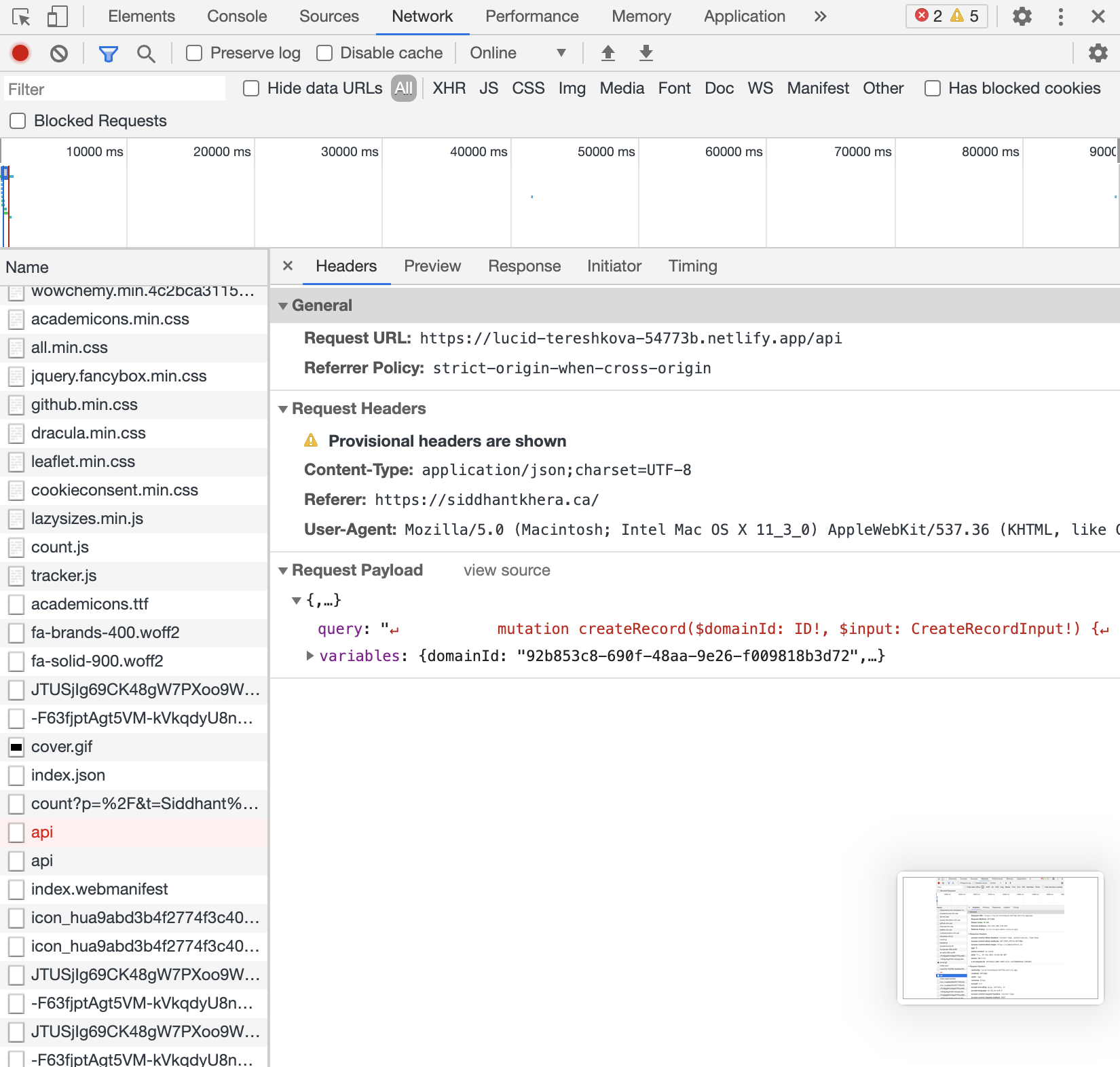Import HAR file
Screen dimensions: 1120x1067
tap(608, 53)
